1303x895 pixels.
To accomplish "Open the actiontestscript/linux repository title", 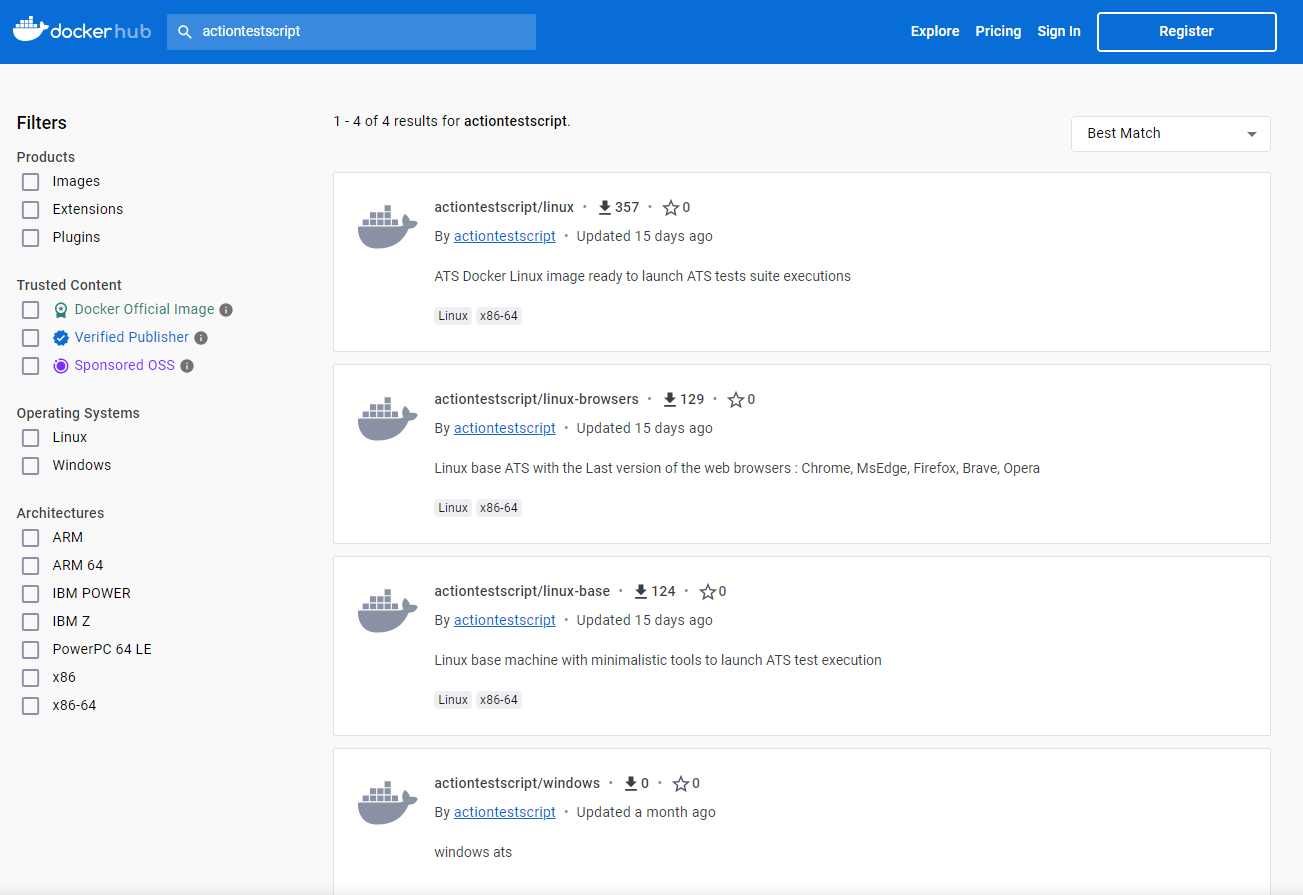I will [x=504, y=207].
